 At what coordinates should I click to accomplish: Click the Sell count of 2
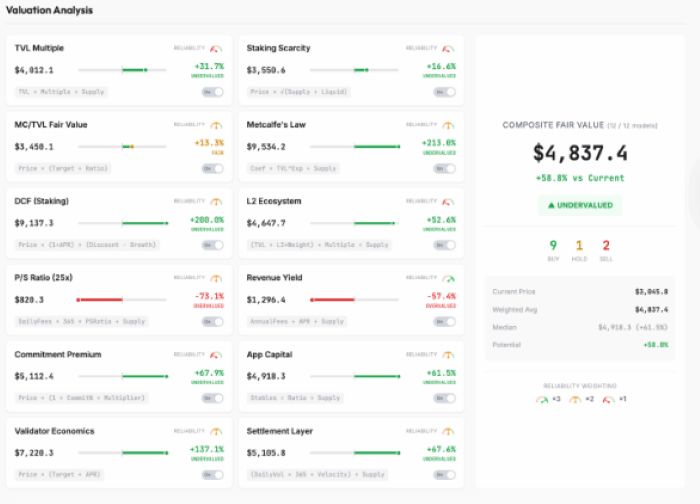coord(606,247)
